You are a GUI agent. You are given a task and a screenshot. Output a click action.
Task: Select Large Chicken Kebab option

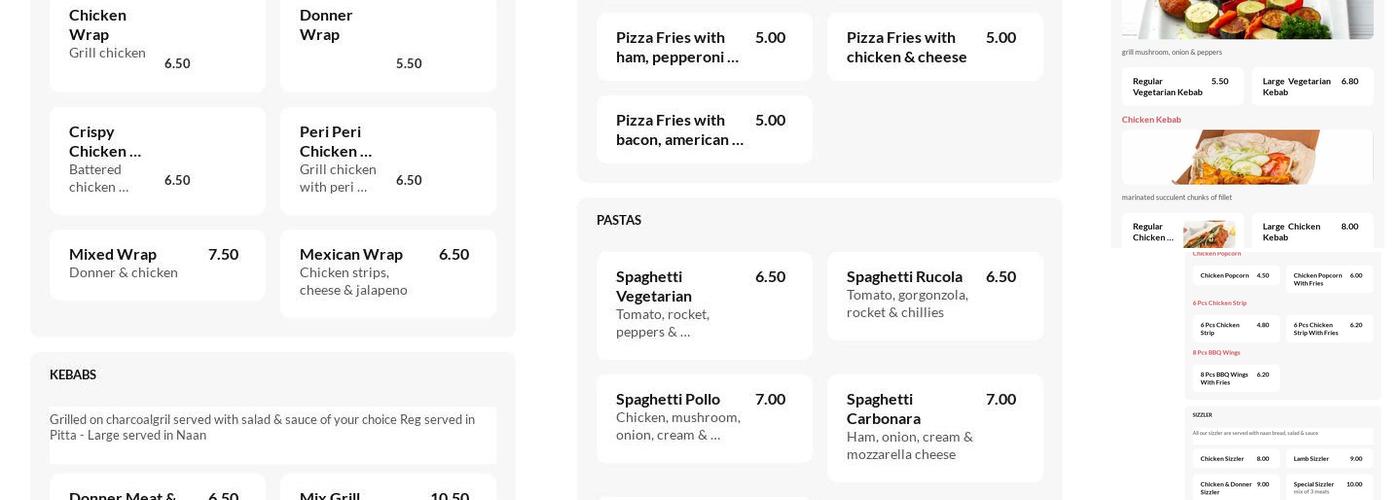(x=1311, y=231)
